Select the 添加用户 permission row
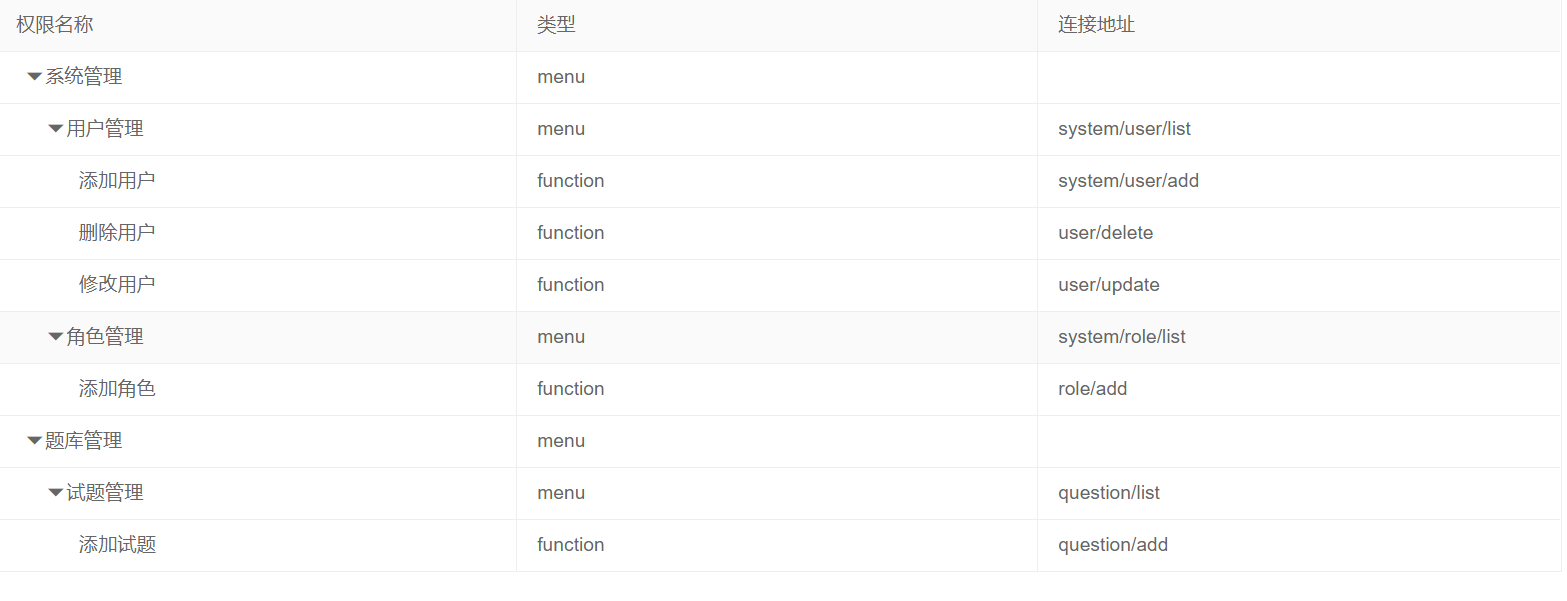Screen dimensions: 1567x601 coord(117,181)
